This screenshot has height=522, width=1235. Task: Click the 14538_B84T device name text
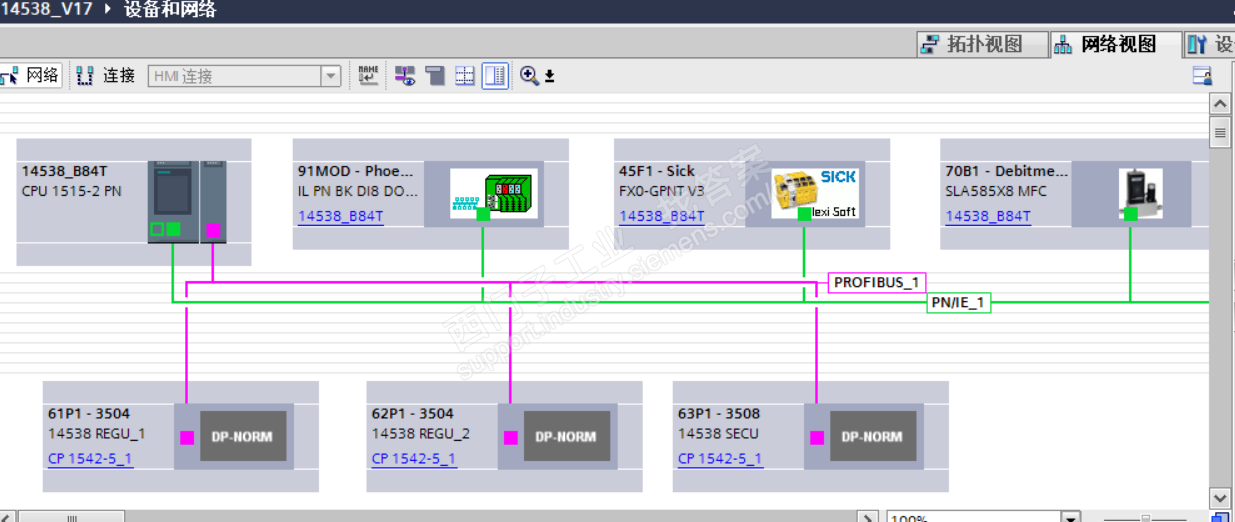pos(64,171)
